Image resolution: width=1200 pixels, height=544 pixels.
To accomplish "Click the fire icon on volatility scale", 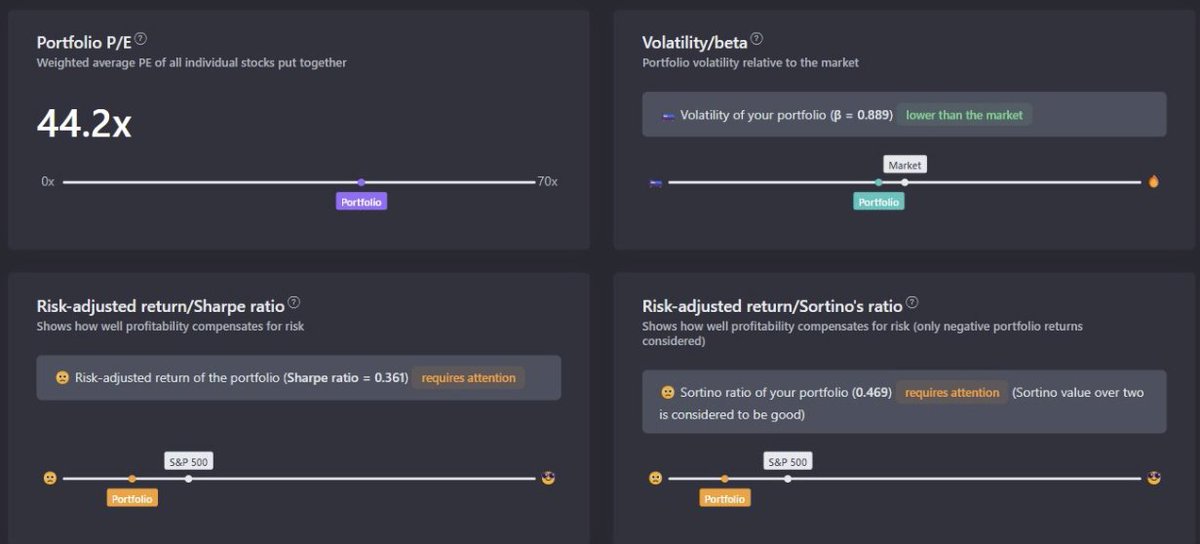I will pyautogui.click(x=1154, y=182).
